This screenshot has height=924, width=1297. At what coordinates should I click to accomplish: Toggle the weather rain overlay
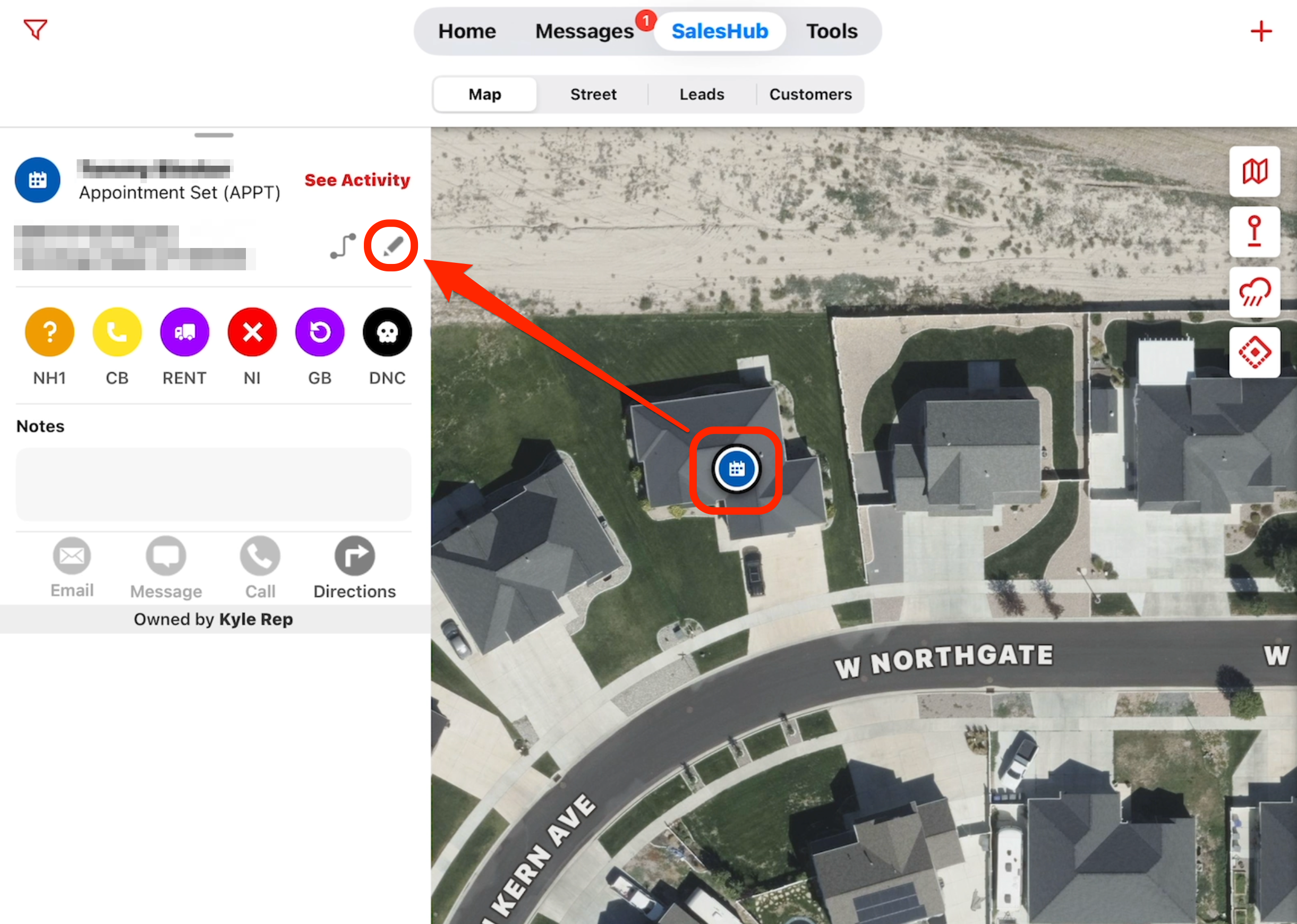pyautogui.click(x=1255, y=292)
